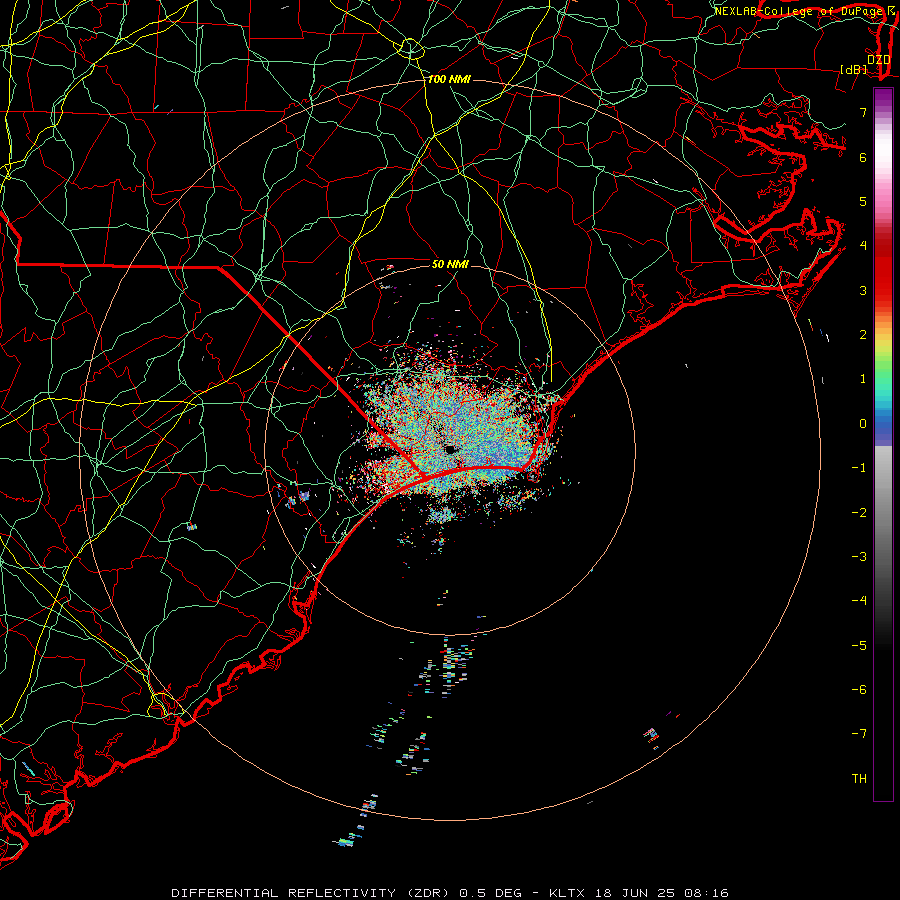Click the scale value 4 on legend
The width and height of the screenshot is (900, 900).
pos(863,245)
